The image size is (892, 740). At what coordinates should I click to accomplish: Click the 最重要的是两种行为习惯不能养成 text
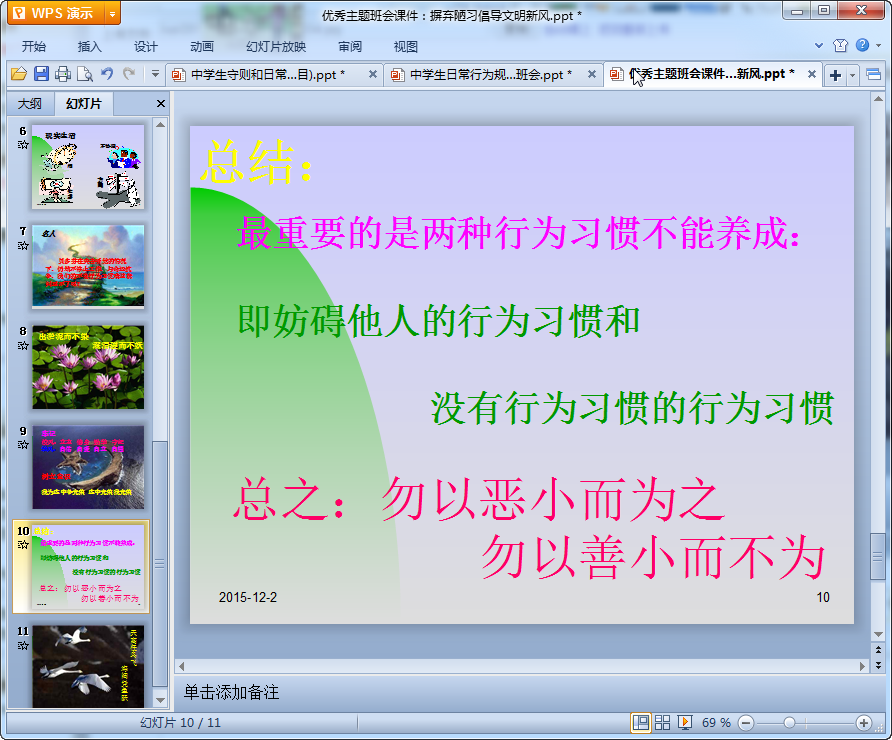519,233
